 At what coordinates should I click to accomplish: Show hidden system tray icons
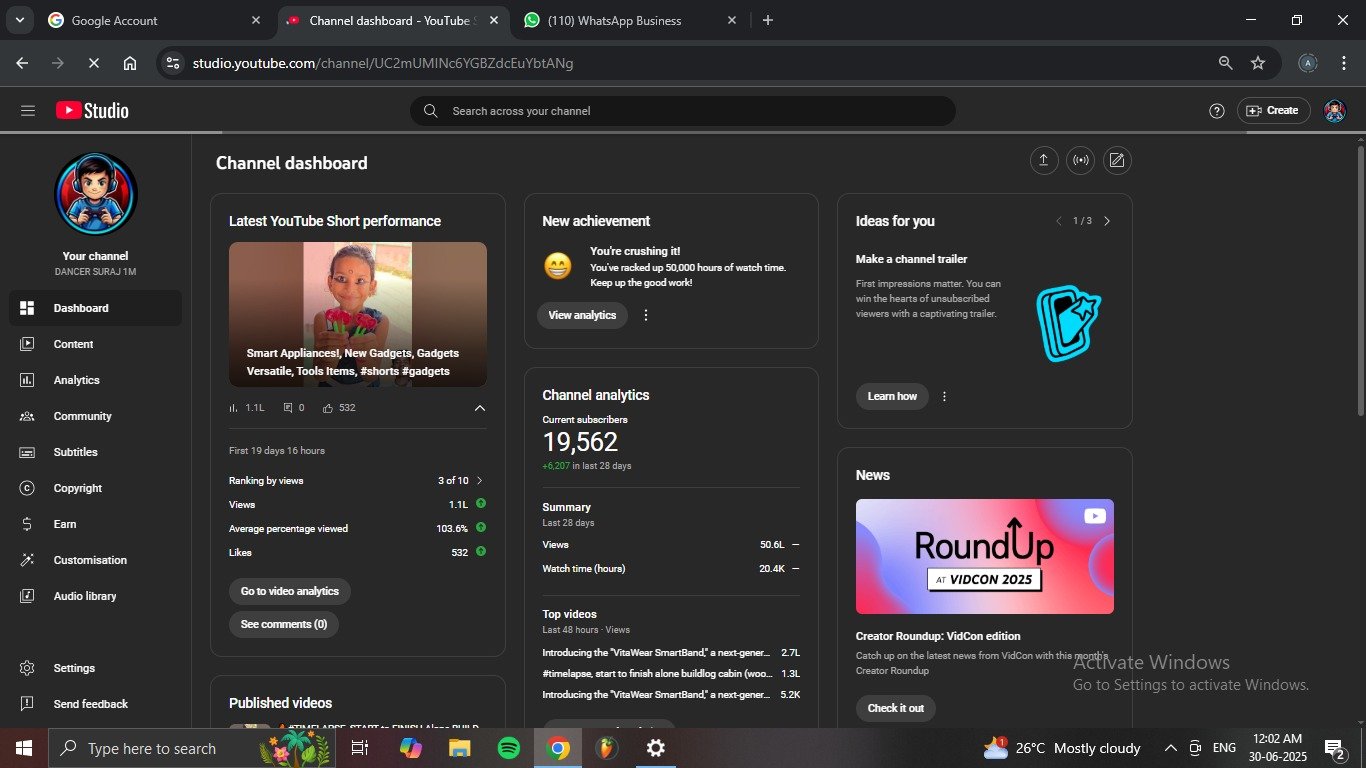pos(1171,748)
